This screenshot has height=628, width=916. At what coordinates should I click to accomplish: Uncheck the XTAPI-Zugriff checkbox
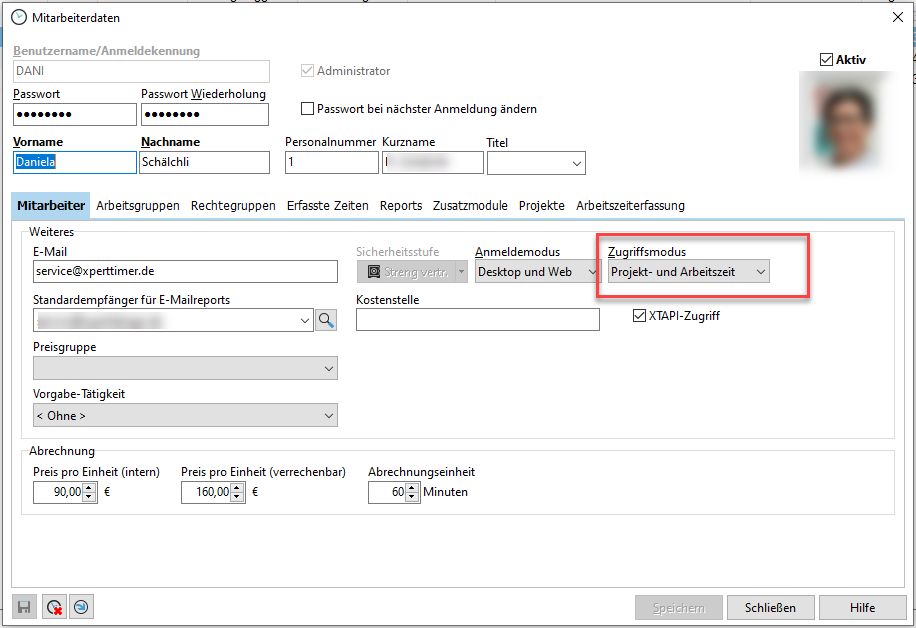[x=640, y=316]
